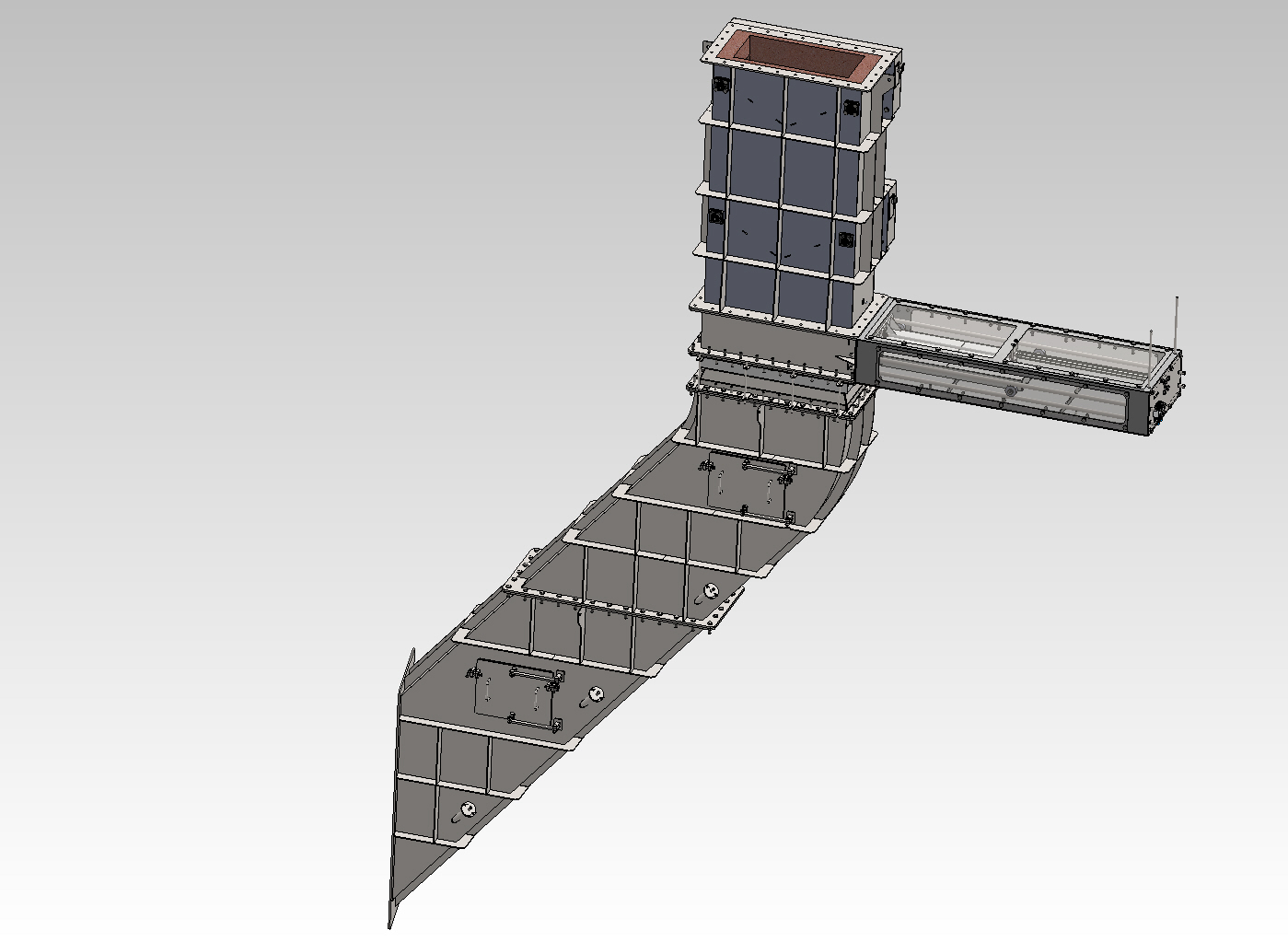The width and height of the screenshot is (1288, 942).
Task: Select the upper inspection door on the inclined chute
Action: click(746, 491)
